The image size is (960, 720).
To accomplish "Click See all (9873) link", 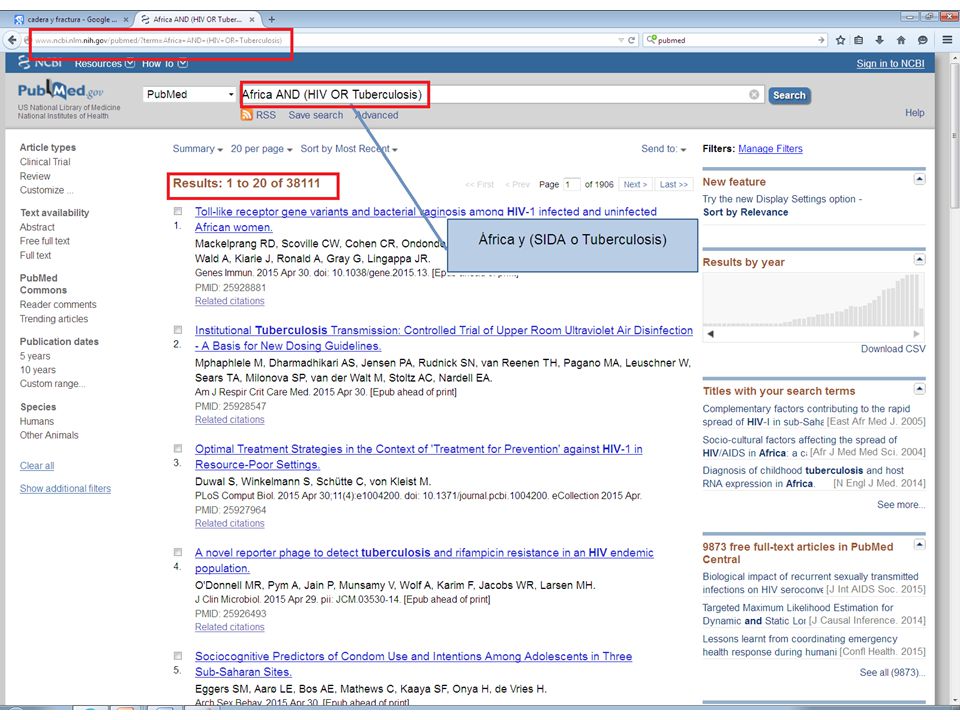I will click(x=892, y=672).
